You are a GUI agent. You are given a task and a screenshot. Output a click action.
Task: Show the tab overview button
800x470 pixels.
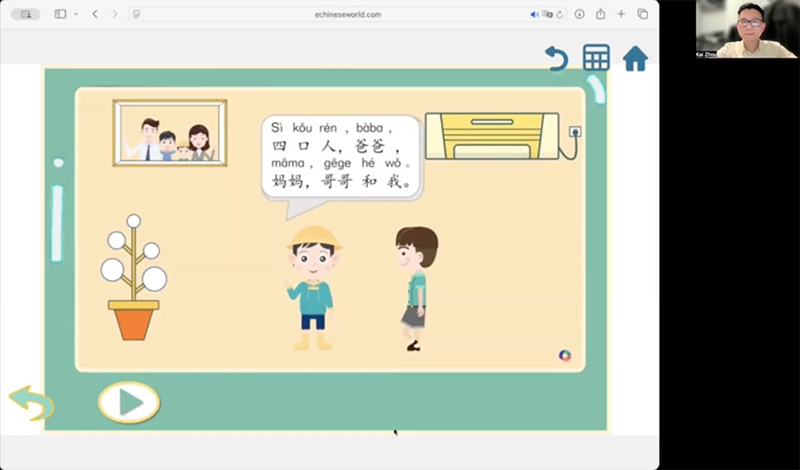[642, 14]
